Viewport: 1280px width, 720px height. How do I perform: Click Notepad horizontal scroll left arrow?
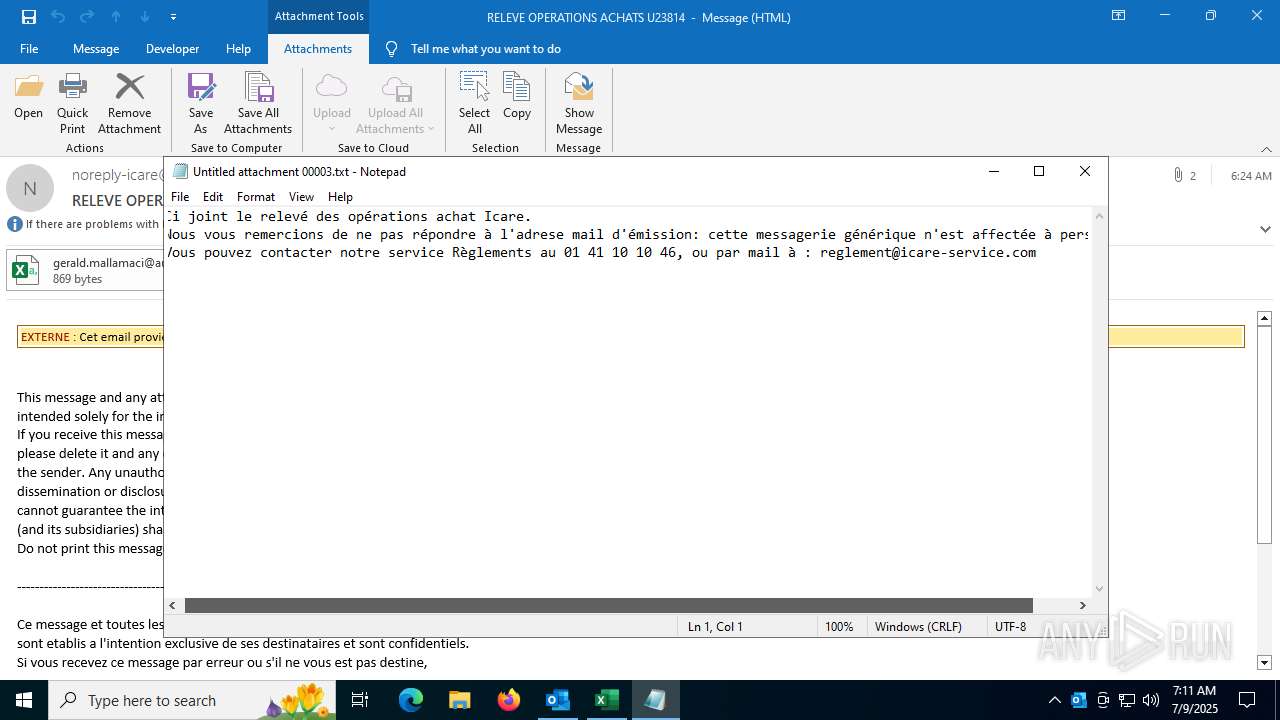173,605
